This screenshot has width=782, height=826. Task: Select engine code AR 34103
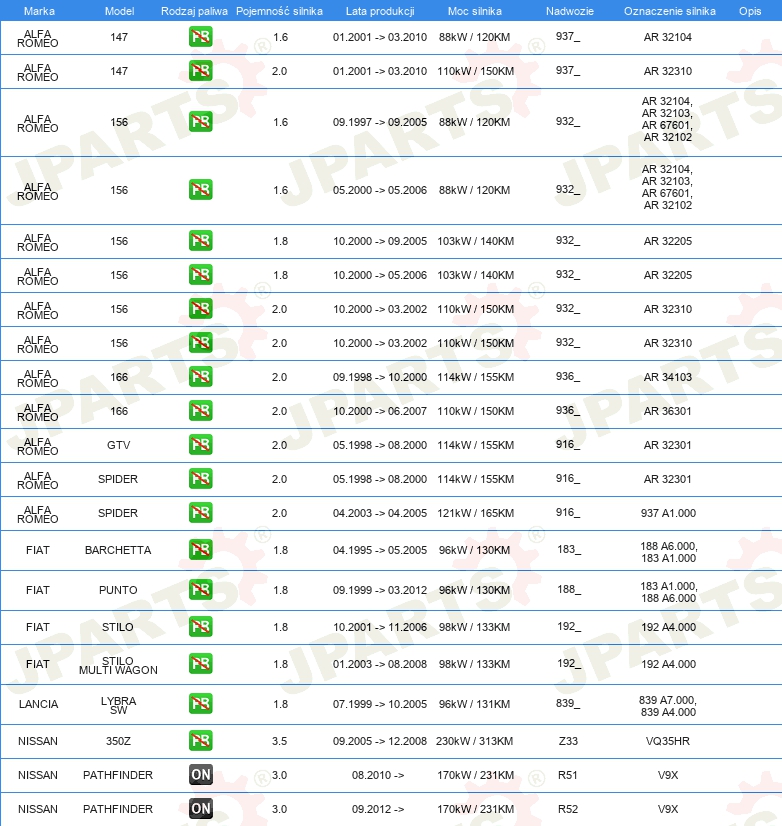pyautogui.click(x=668, y=377)
